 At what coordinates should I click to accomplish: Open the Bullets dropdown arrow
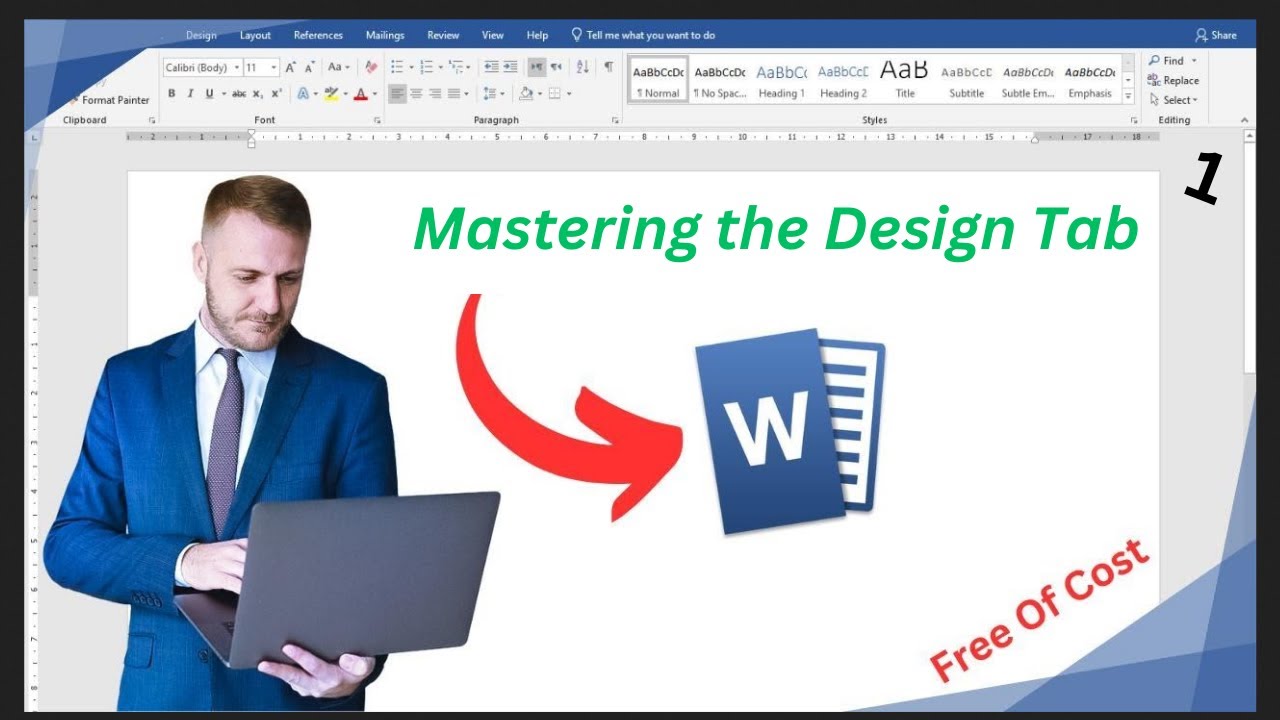tap(411, 67)
